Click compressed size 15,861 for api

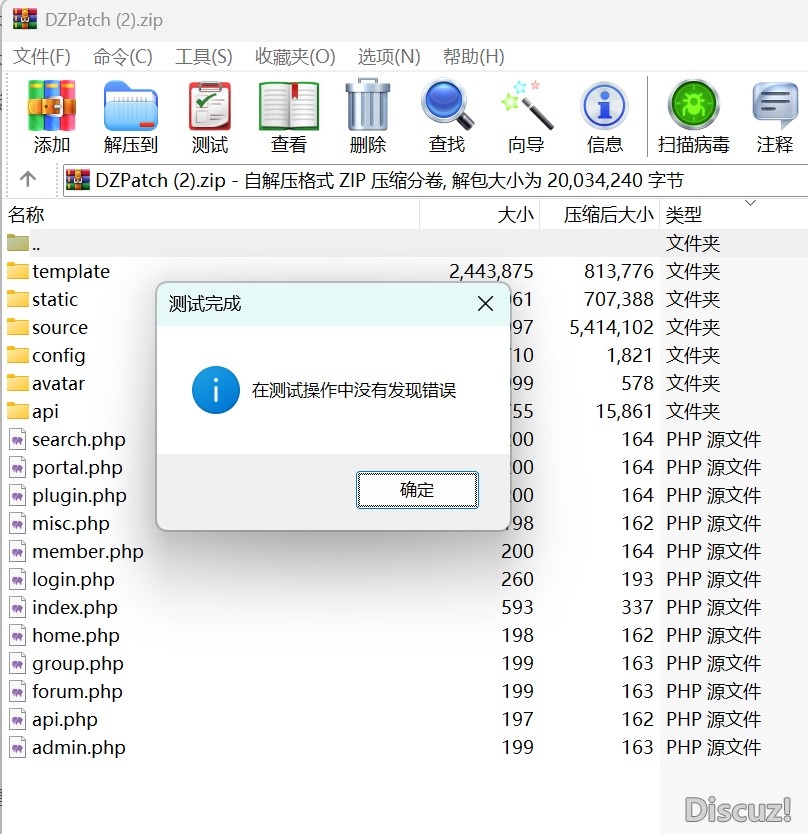(624, 411)
